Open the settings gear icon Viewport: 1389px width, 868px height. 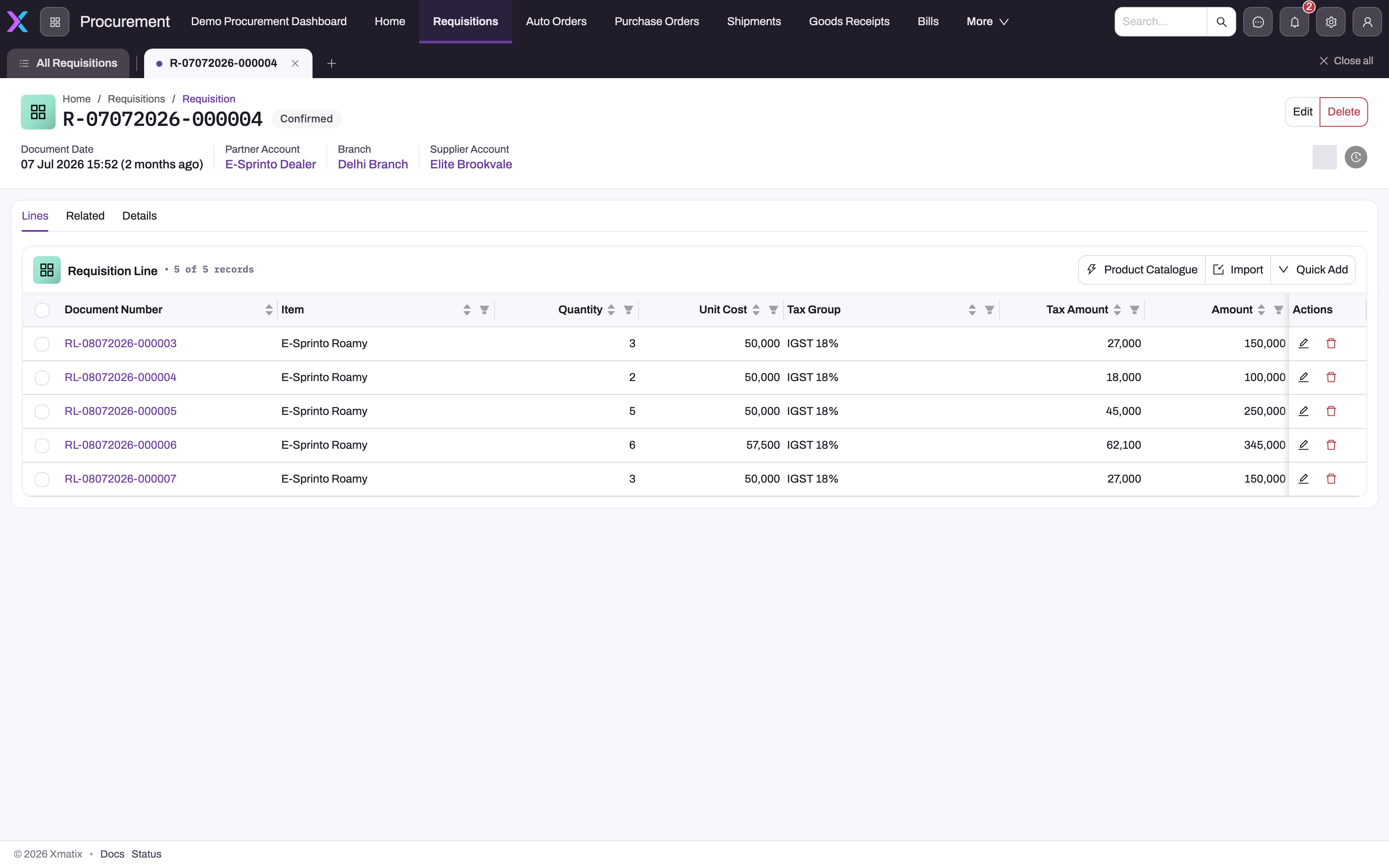(1331, 22)
